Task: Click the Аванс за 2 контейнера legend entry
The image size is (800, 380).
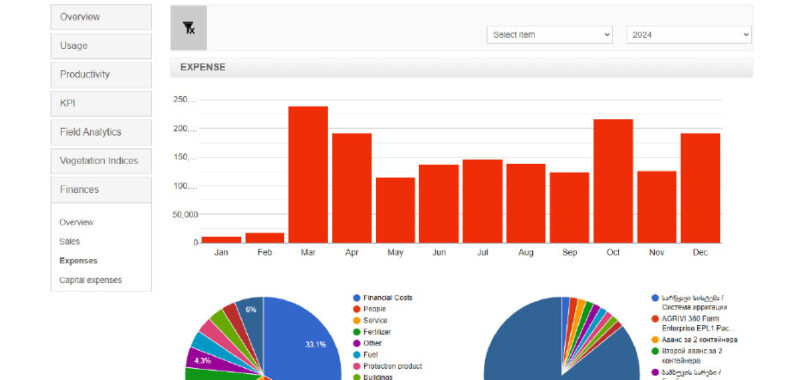Action: pos(694,340)
